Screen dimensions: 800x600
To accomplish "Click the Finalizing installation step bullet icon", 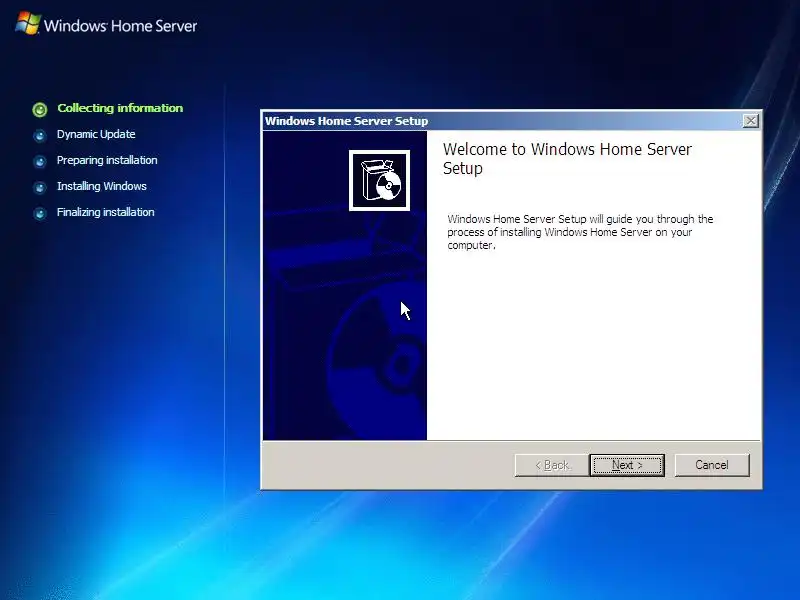I will (x=40, y=213).
